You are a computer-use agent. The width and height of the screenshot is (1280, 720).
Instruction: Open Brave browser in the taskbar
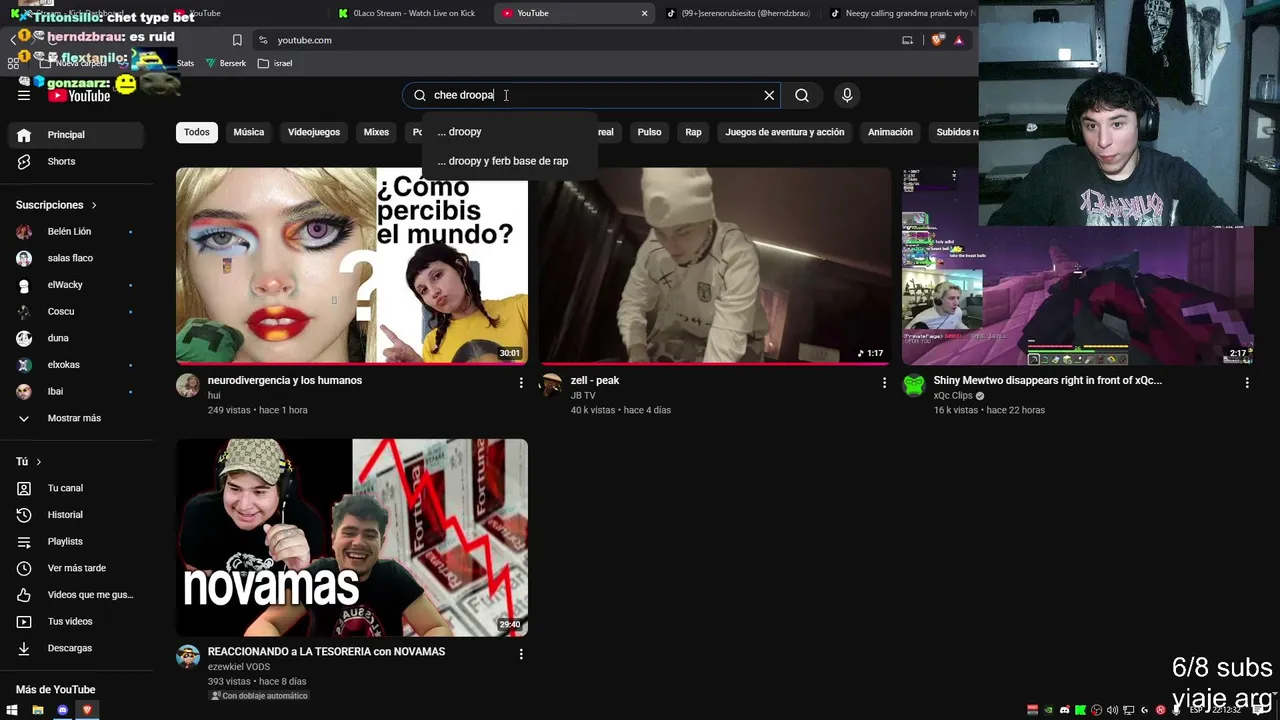coord(87,710)
